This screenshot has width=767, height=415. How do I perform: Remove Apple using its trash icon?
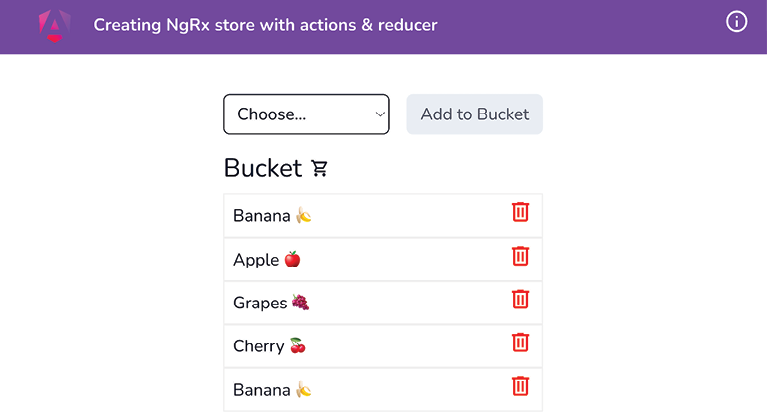(x=520, y=256)
